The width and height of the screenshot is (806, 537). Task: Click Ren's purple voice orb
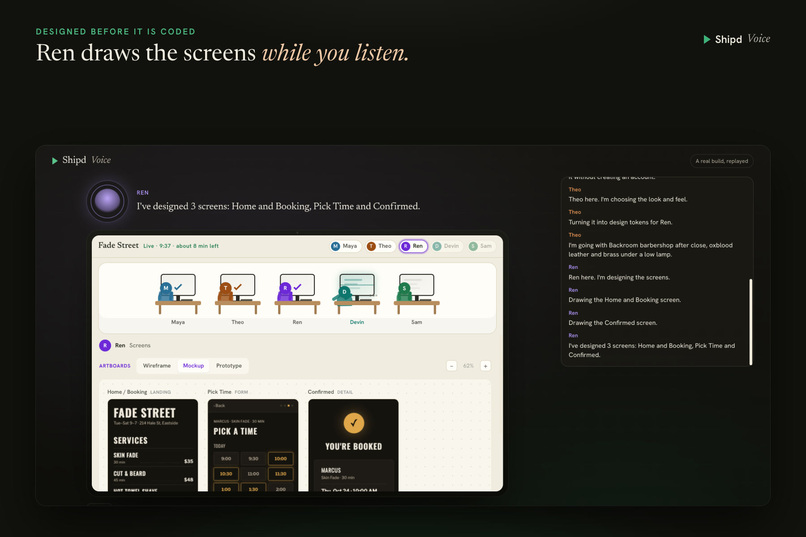click(x=107, y=200)
